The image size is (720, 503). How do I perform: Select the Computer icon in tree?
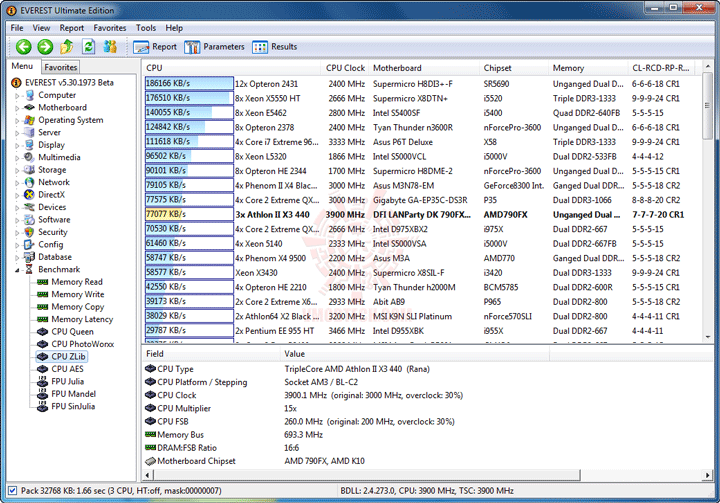click(x=30, y=95)
